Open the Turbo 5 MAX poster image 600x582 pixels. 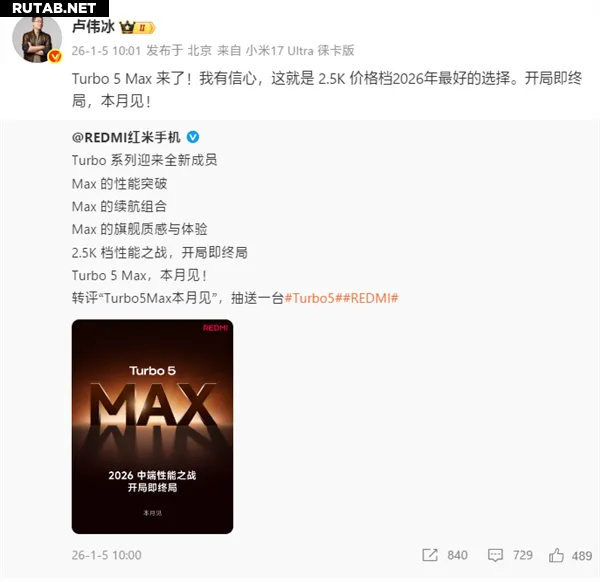click(x=152, y=426)
